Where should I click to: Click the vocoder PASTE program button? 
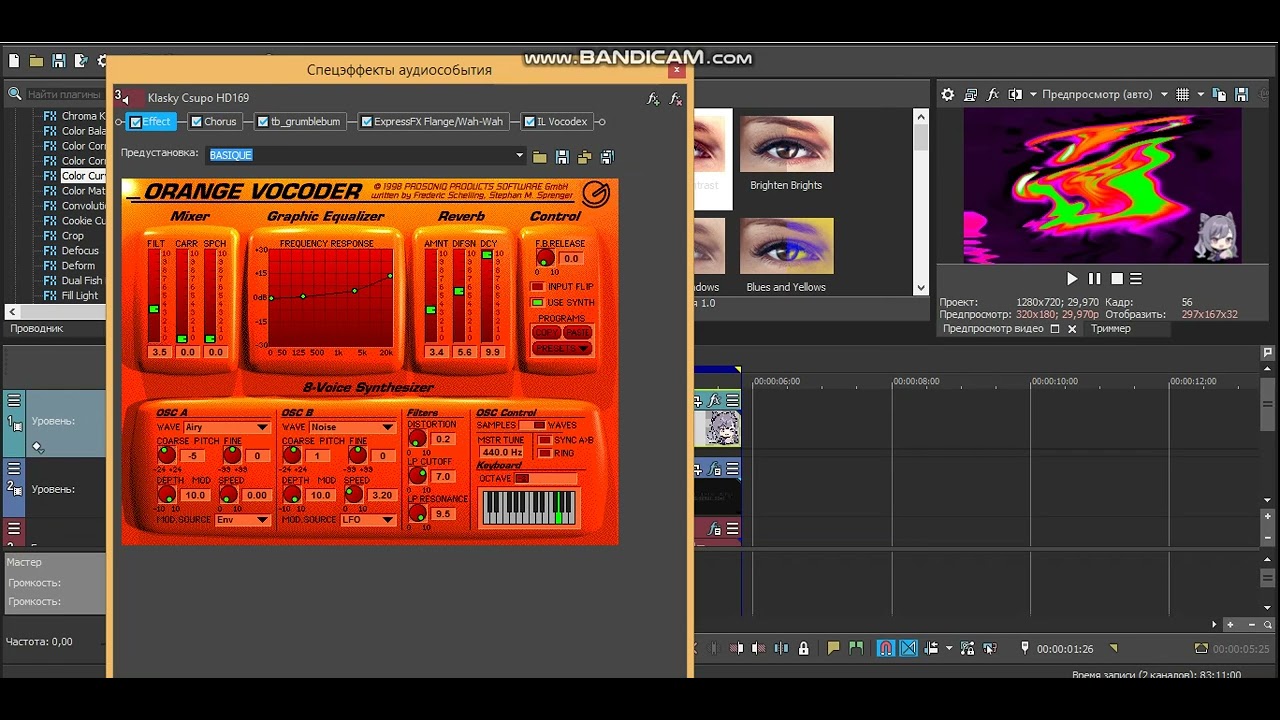point(578,333)
